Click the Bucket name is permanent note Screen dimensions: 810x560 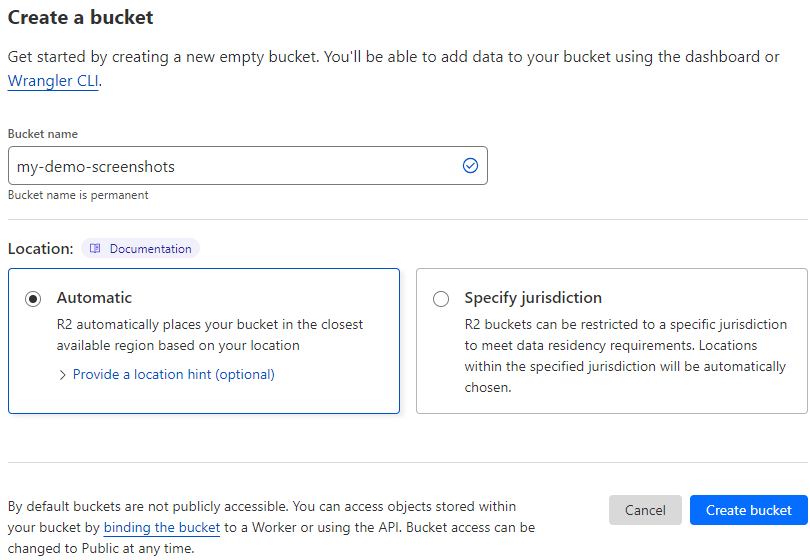pos(78,195)
